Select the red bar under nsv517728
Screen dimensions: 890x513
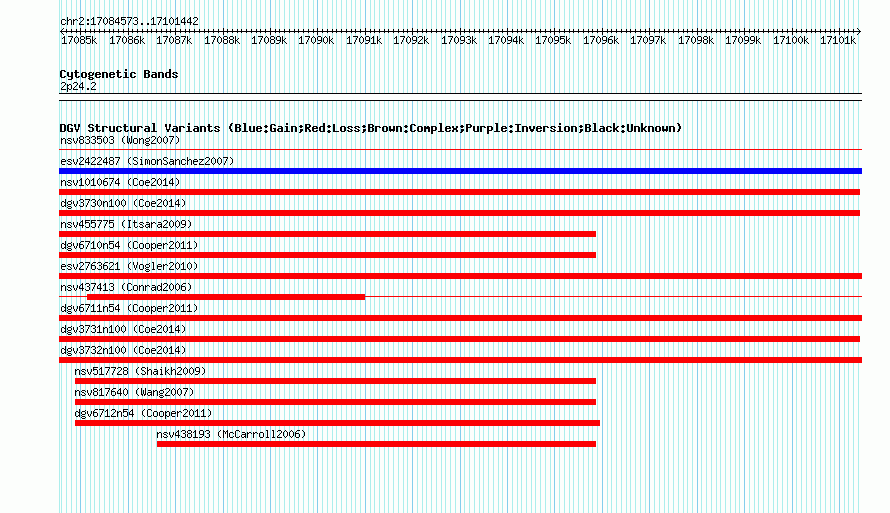click(335, 381)
